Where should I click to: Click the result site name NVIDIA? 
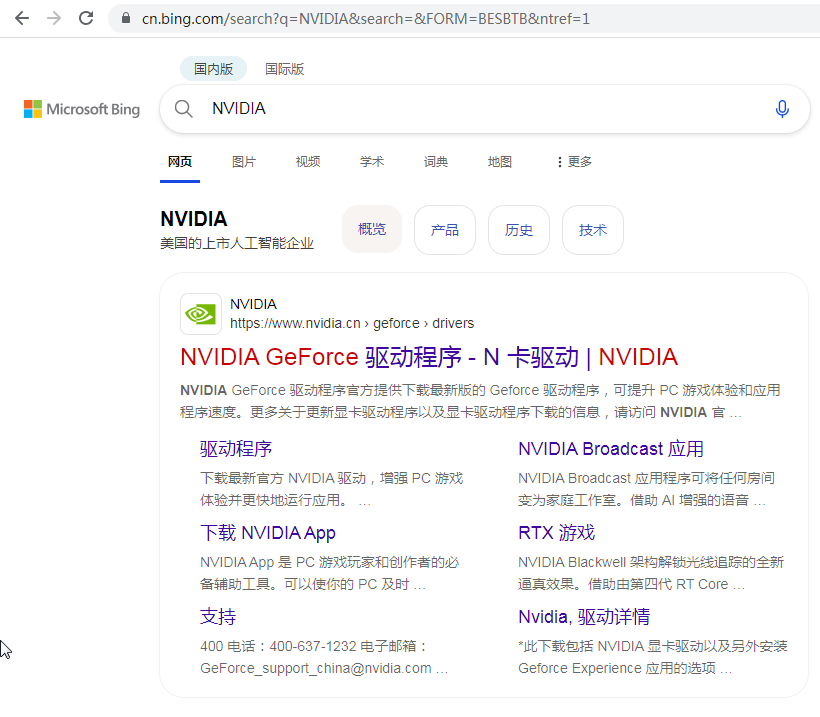point(253,304)
